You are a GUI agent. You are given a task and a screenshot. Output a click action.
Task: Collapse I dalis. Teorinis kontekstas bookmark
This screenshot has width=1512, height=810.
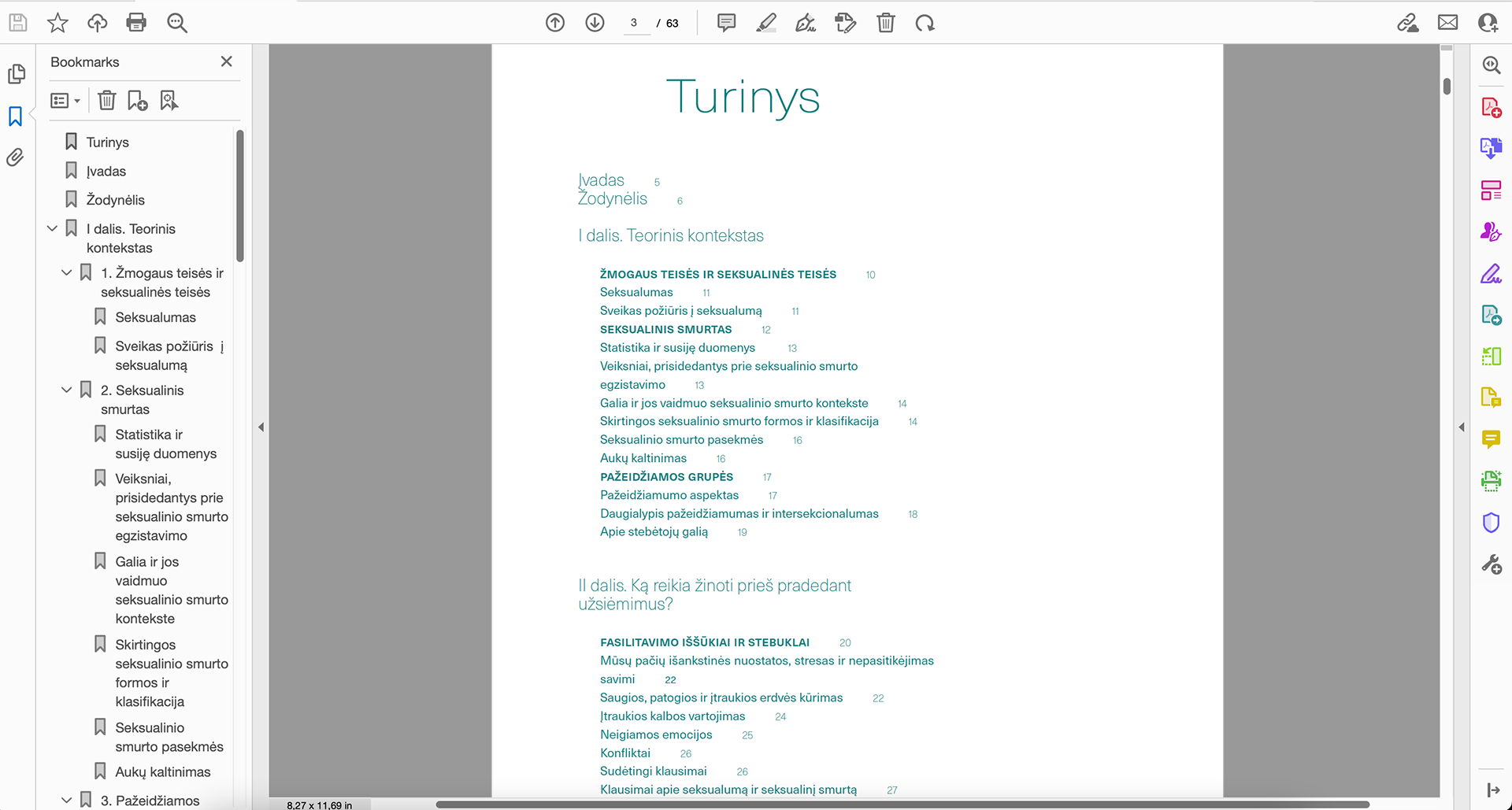pyautogui.click(x=53, y=228)
